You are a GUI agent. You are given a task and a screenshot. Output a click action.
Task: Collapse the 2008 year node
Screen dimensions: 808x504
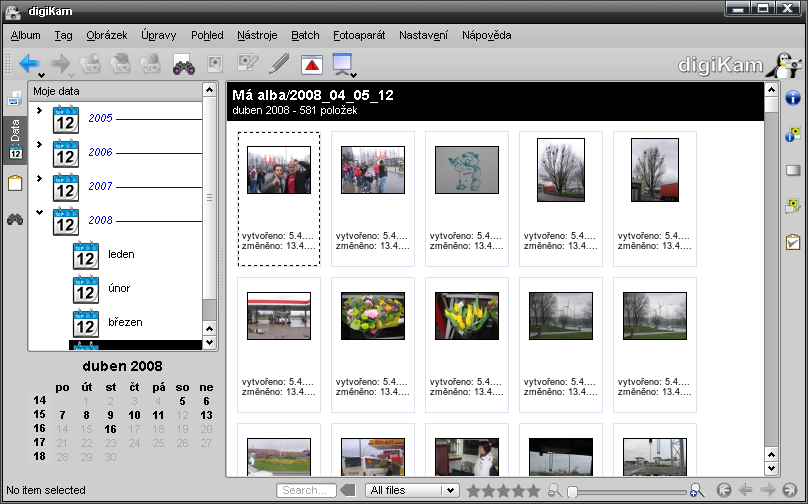tap(39, 212)
